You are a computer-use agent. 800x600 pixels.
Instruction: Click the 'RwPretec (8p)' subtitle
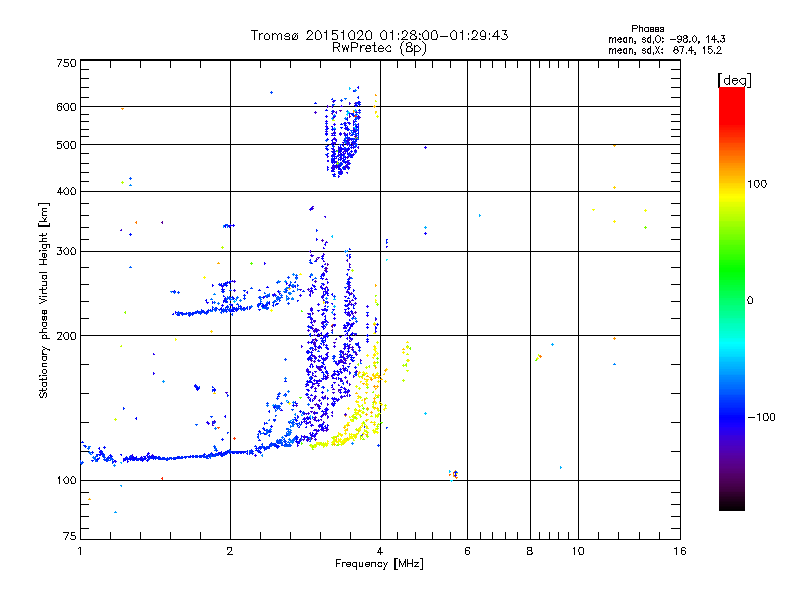379,48
